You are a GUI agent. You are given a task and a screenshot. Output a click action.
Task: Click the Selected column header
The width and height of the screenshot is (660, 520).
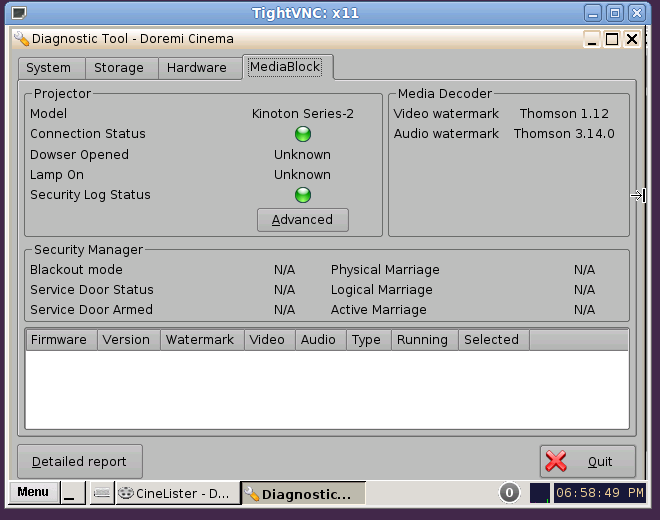click(x=494, y=340)
